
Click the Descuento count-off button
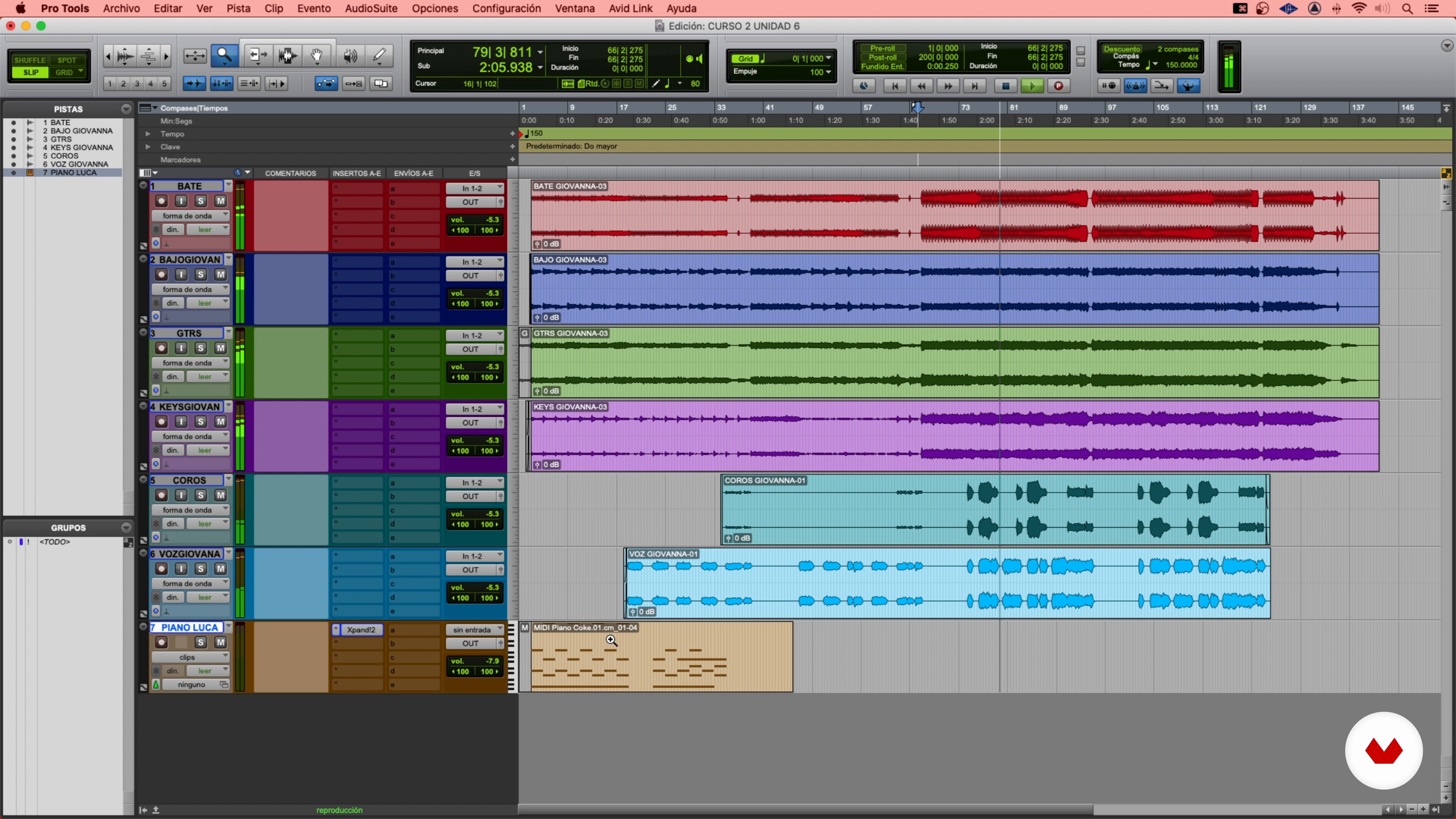[x=1122, y=49]
